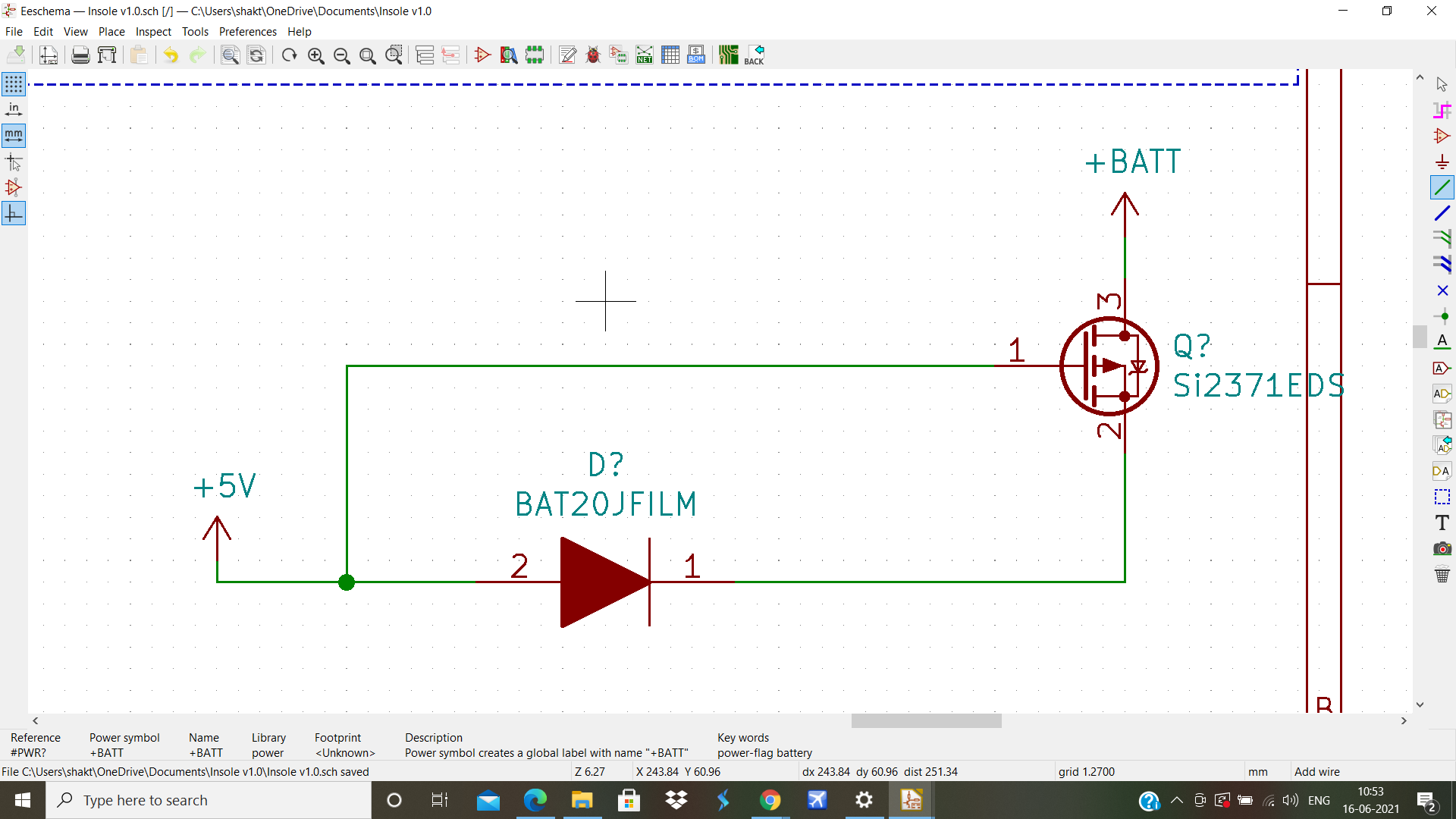Save the schematic with the Save icon
The width and height of the screenshot is (1456, 819).
pyautogui.click(x=16, y=55)
